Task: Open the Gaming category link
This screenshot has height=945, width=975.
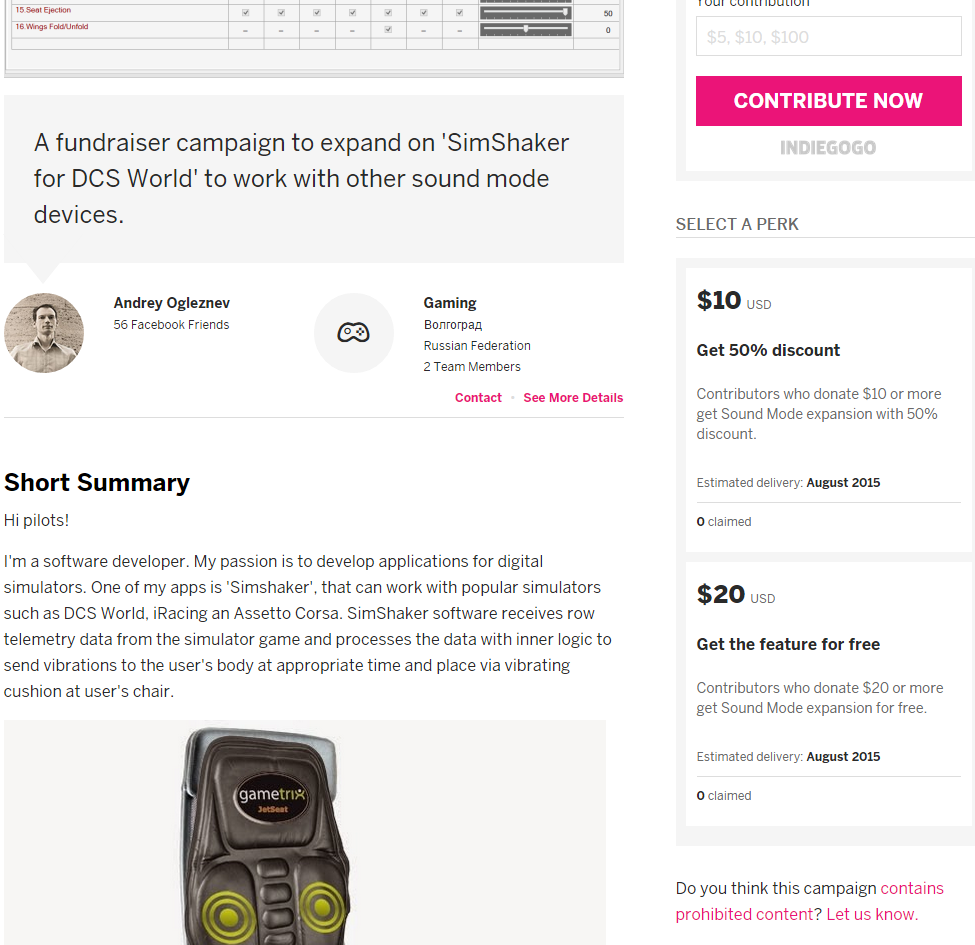Action: point(450,303)
